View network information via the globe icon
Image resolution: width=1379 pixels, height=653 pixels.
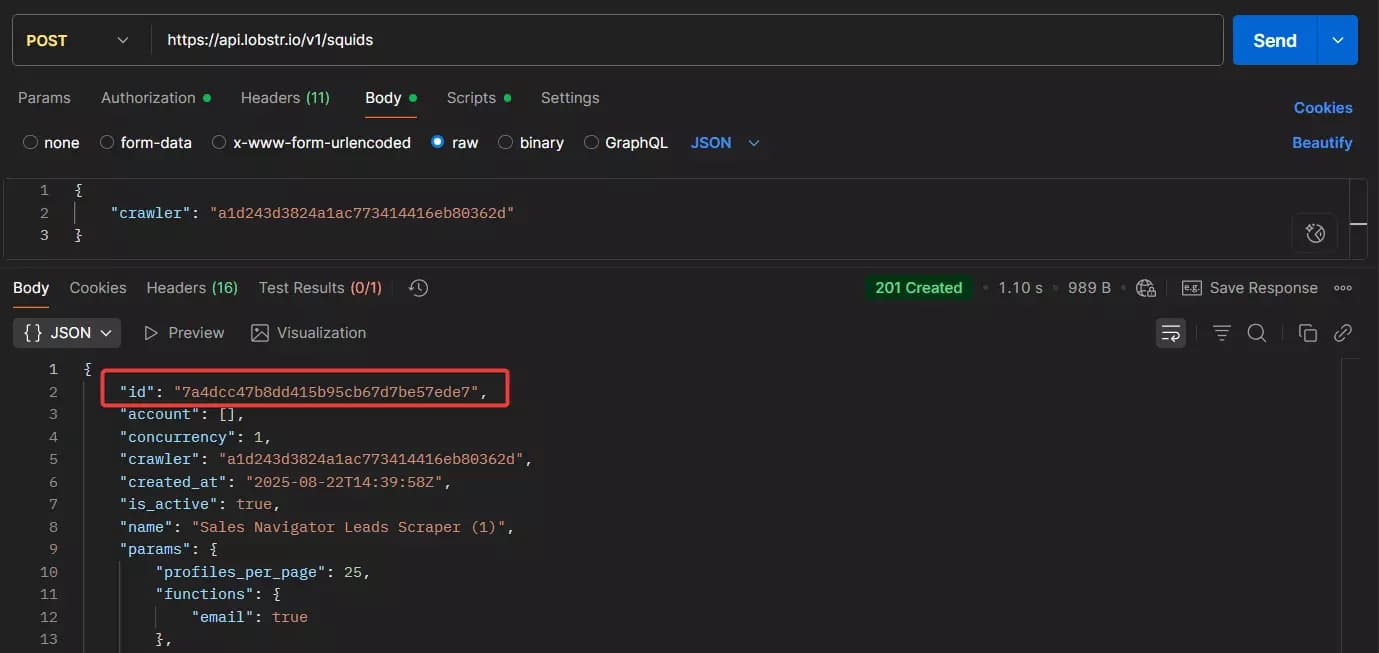(x=1146, y=287)
